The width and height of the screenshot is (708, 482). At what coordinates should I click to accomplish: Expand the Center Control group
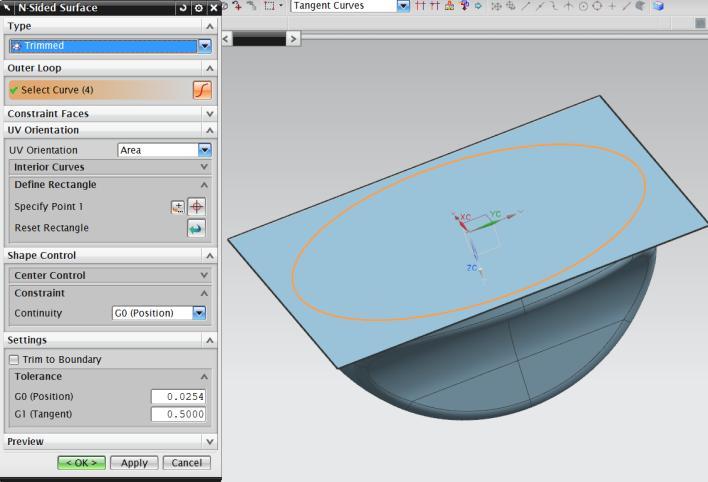point(204,276)
